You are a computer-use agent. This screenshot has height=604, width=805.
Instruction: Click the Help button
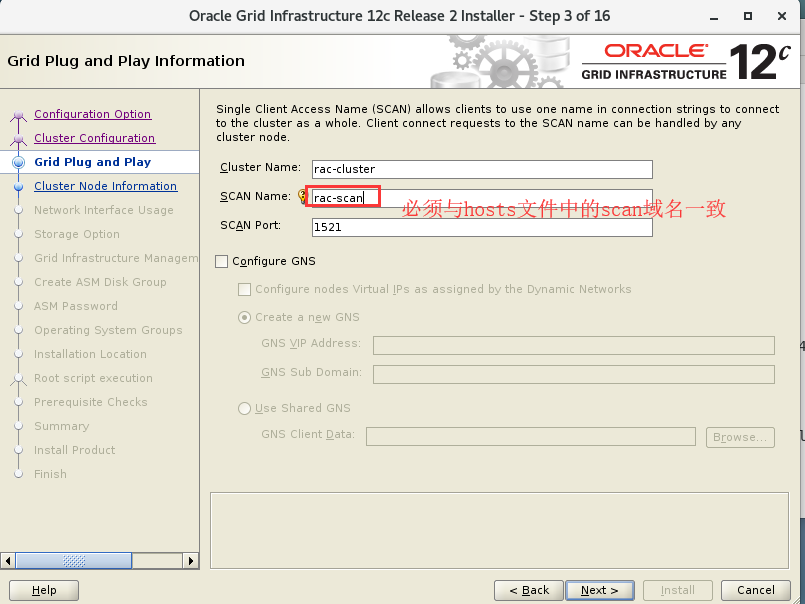[44, 590]
